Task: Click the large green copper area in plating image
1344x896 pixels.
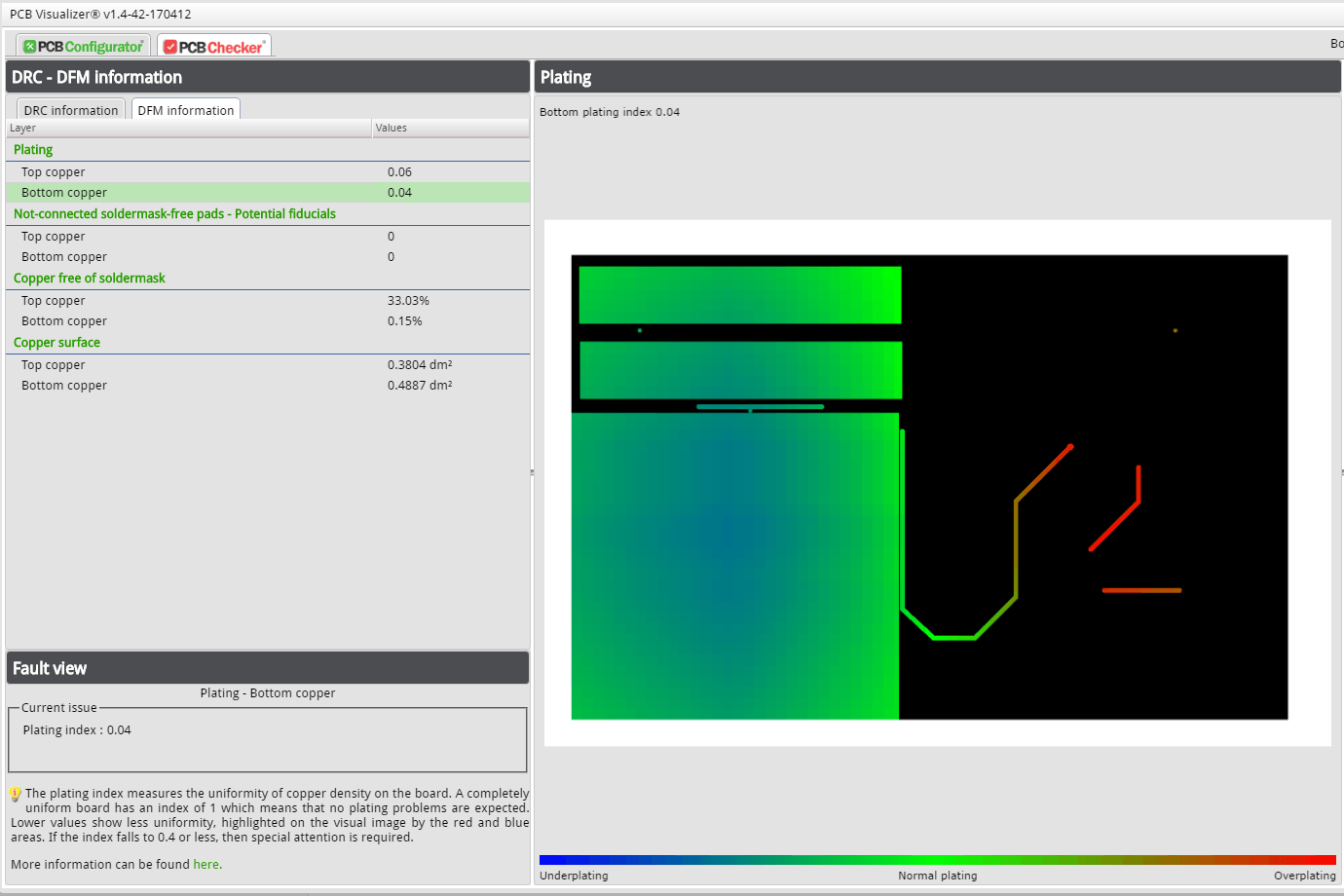Action: [734, 565]
